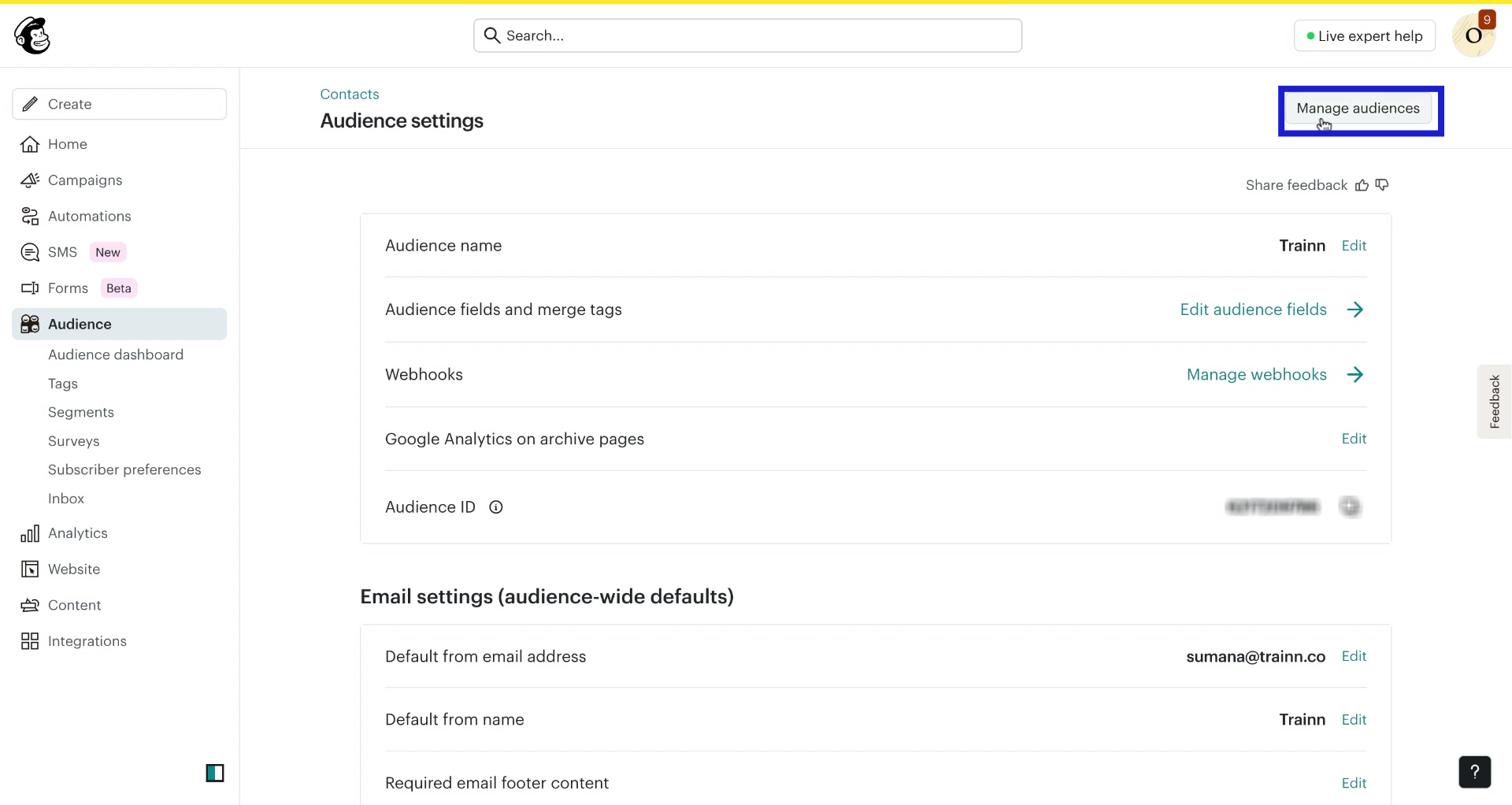Edit the Default from email address

click(x=1354, y=656)
